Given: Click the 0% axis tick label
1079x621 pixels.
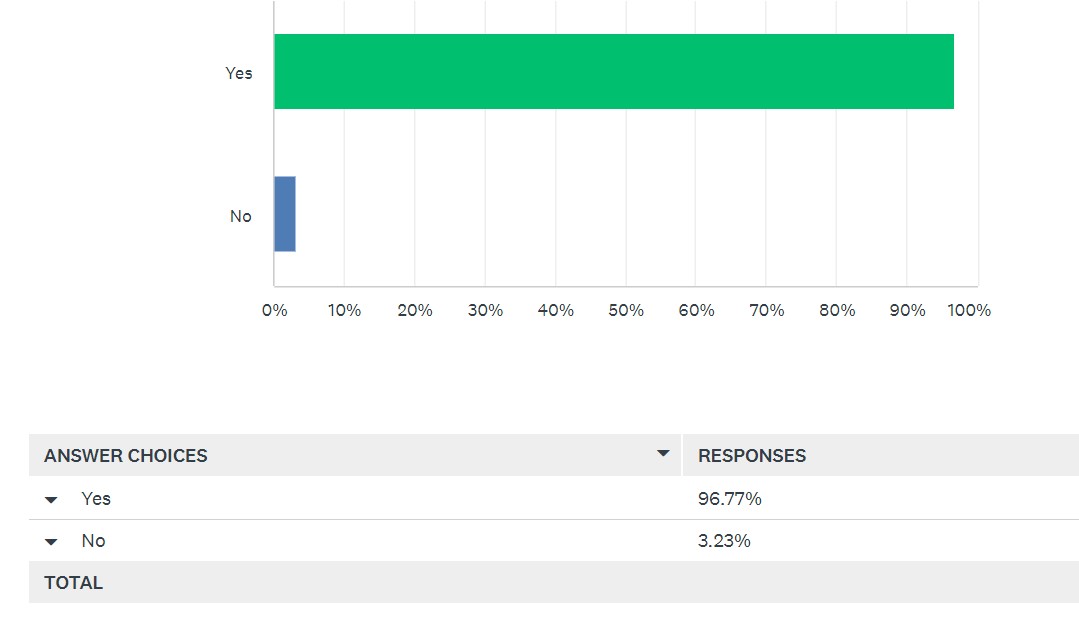Looking at the screenshot, I should 275,310.
